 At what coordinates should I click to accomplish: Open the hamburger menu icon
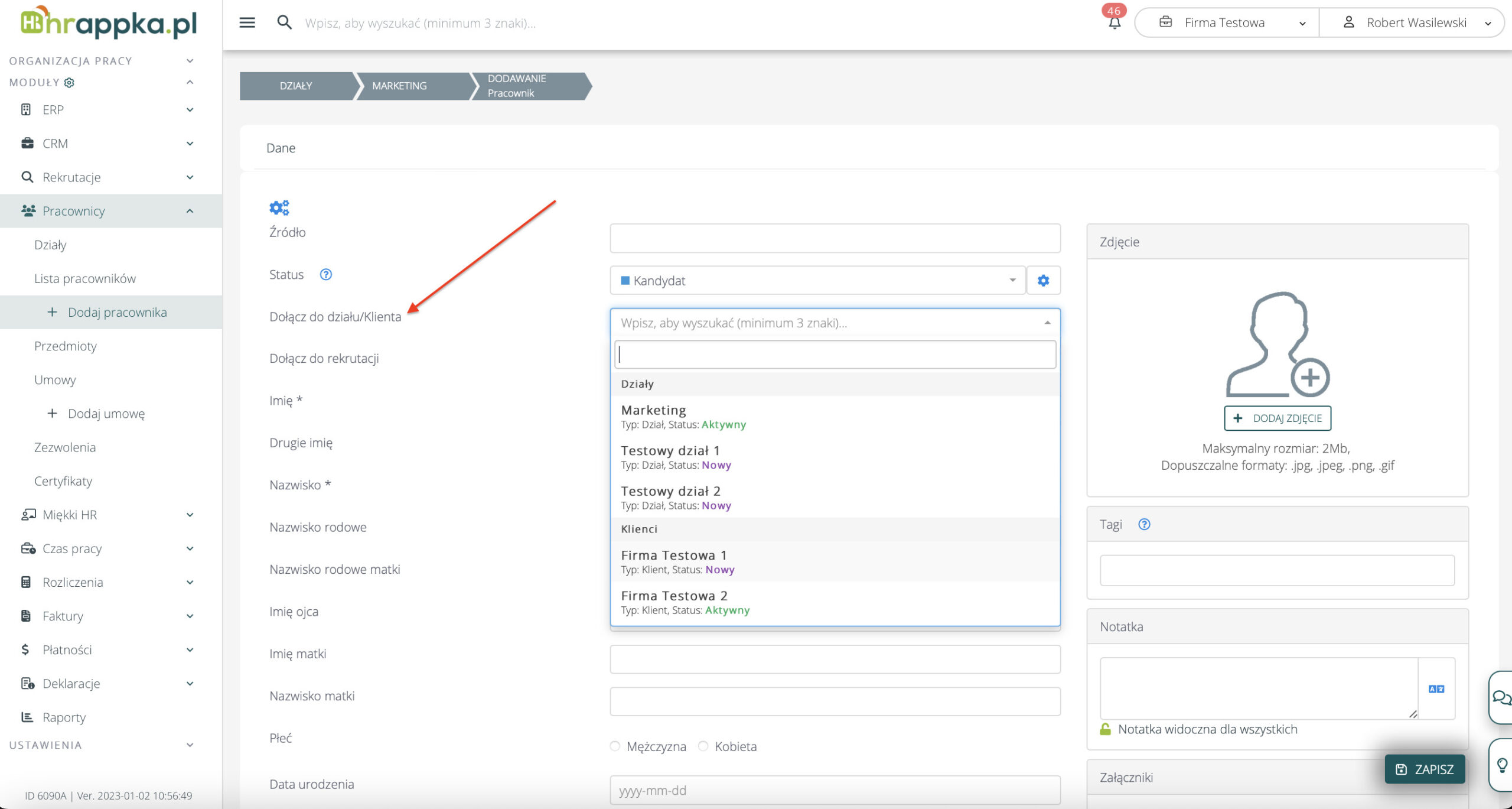pos(247,22)
